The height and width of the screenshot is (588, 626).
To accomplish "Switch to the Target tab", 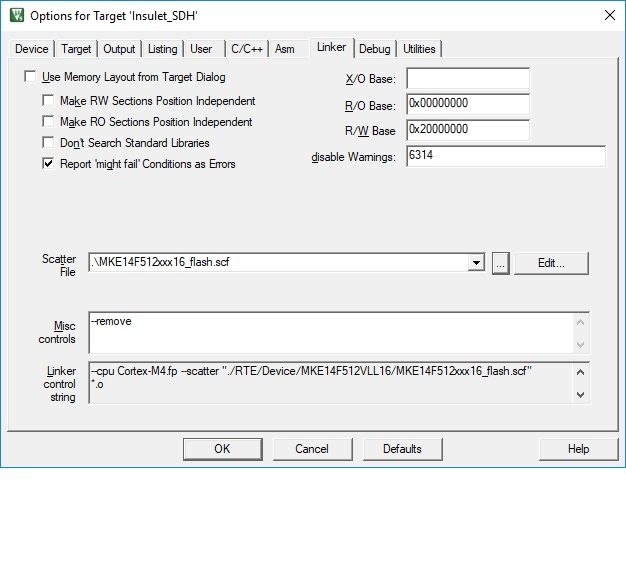I will 76,49.
